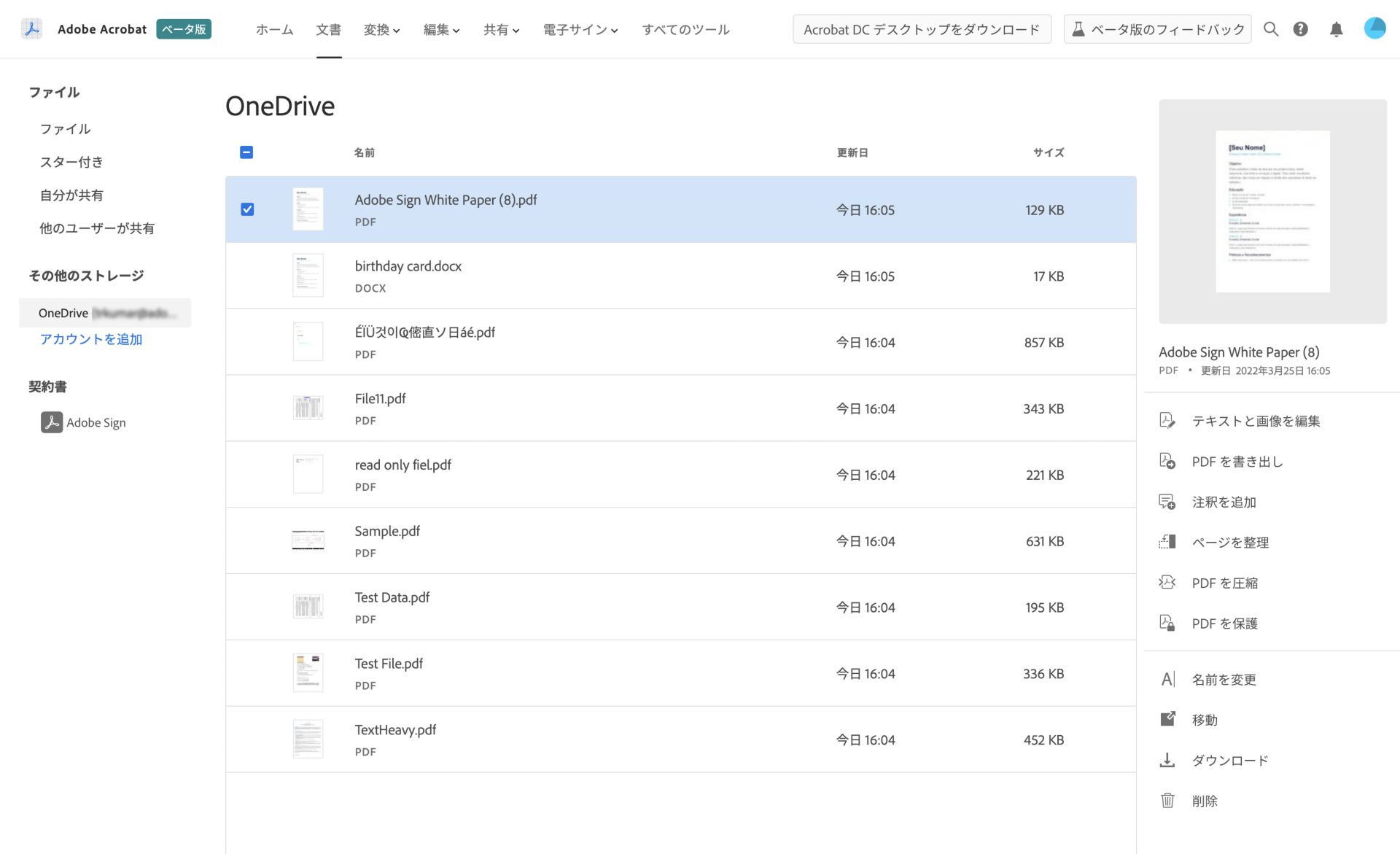This screenshot has height=854, width=1400.
Task: Click Test File.pdf file thumbnail
Action: 308,672
